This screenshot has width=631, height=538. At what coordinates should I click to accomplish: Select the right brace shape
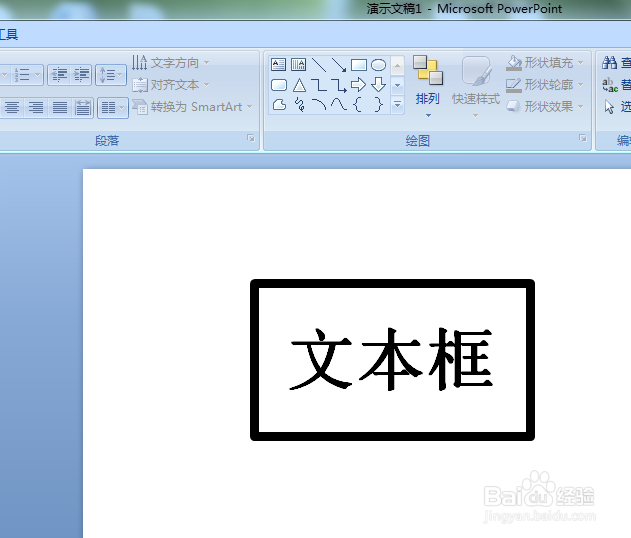(378, 105)
